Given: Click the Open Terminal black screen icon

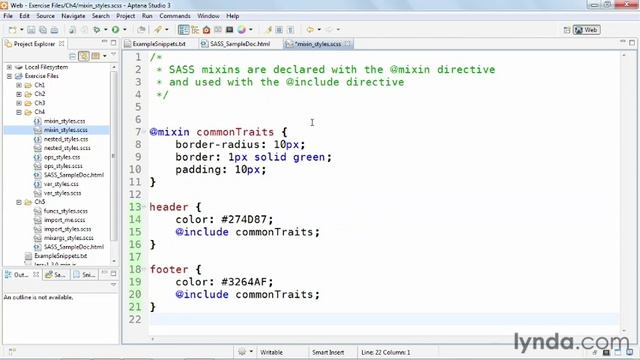Looking at the screenshot, I should coord(229,29).
